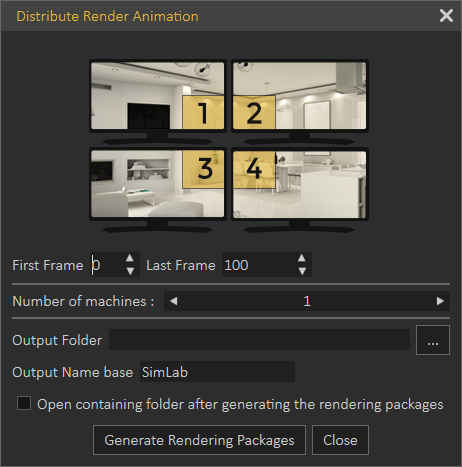Click the Output Folder path field
The image size is (462, 467).
tap(259, 340)
